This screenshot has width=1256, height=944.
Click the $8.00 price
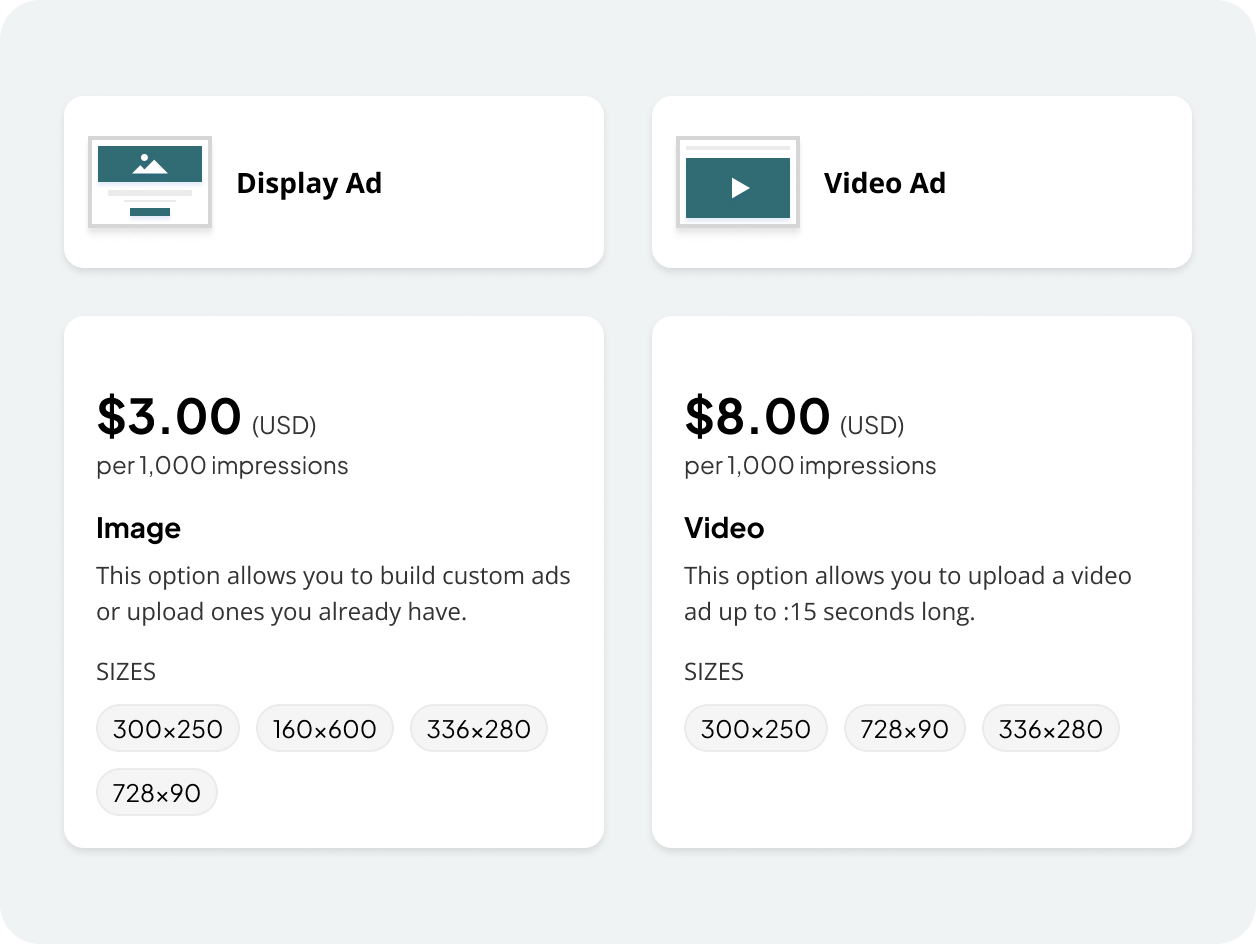point(757,417)
